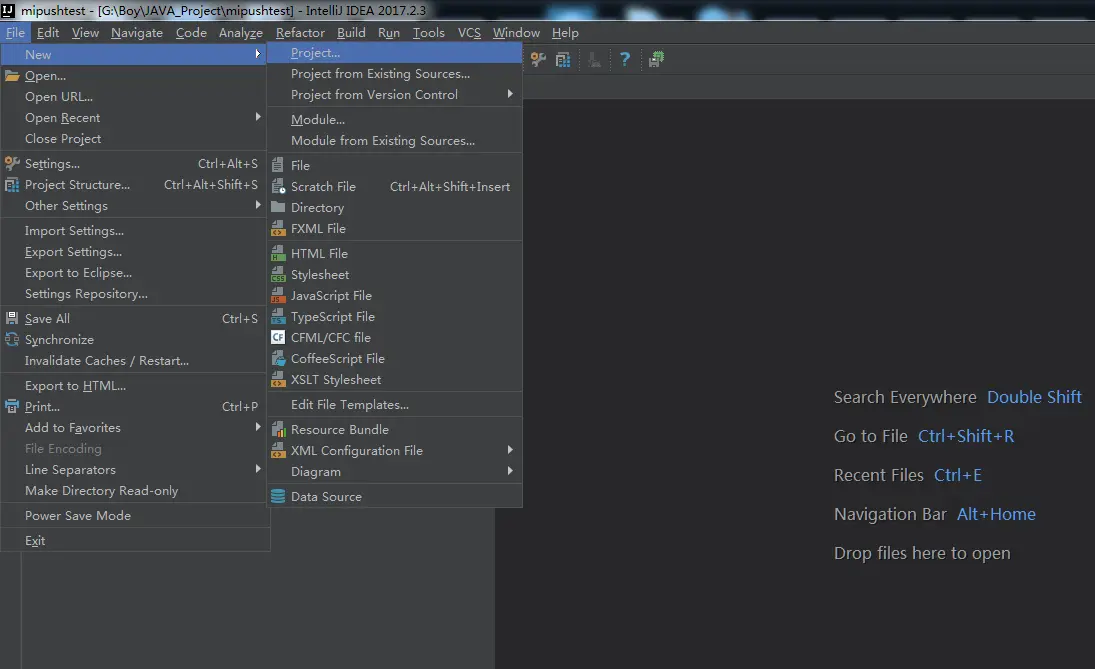Open the Run menu
This screenshot has width=1095, height=669.
pyautogui.click(x=389, y=33)
